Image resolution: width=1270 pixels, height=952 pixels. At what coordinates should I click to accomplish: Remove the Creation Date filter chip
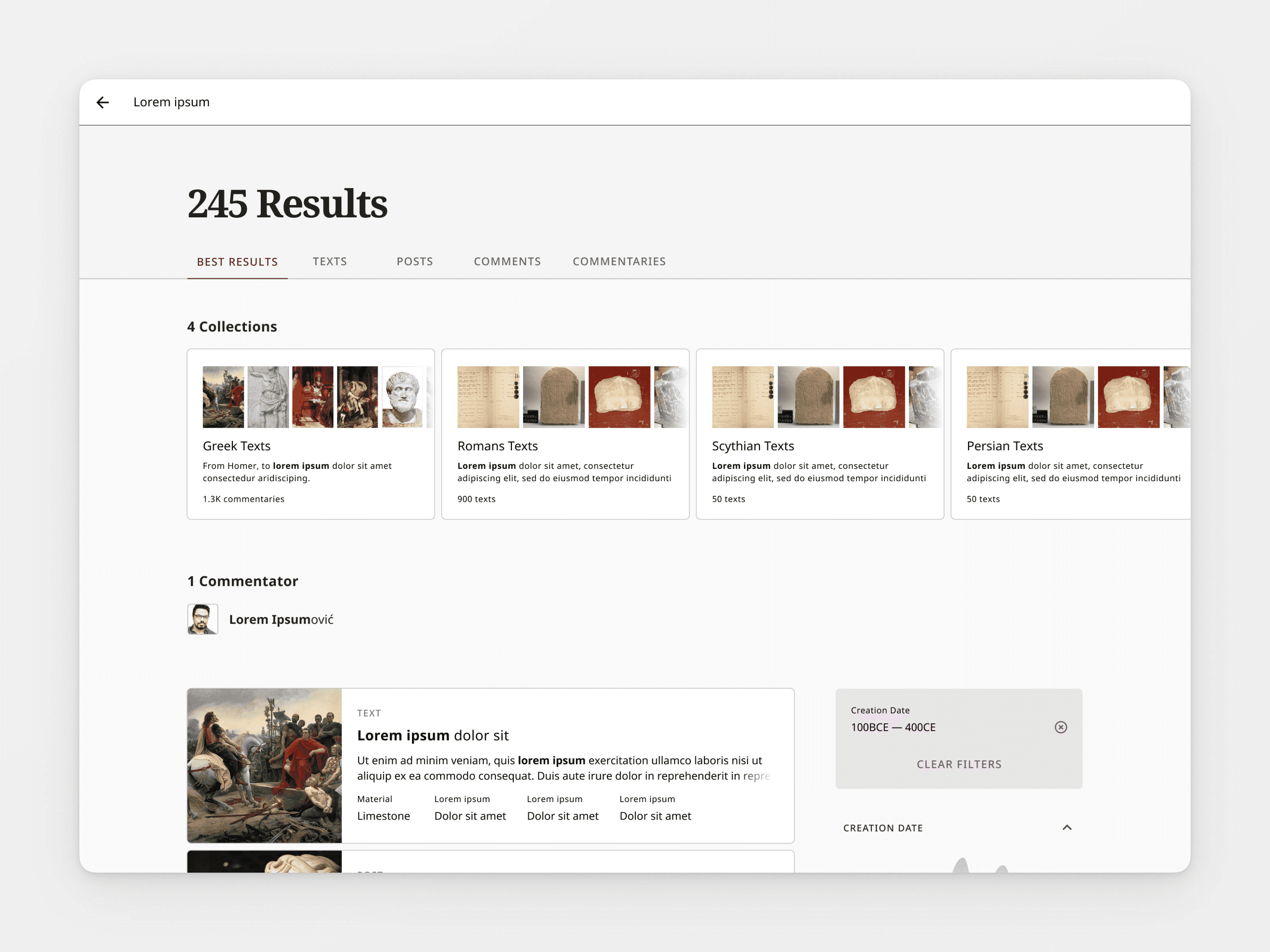click(1060, 727)
